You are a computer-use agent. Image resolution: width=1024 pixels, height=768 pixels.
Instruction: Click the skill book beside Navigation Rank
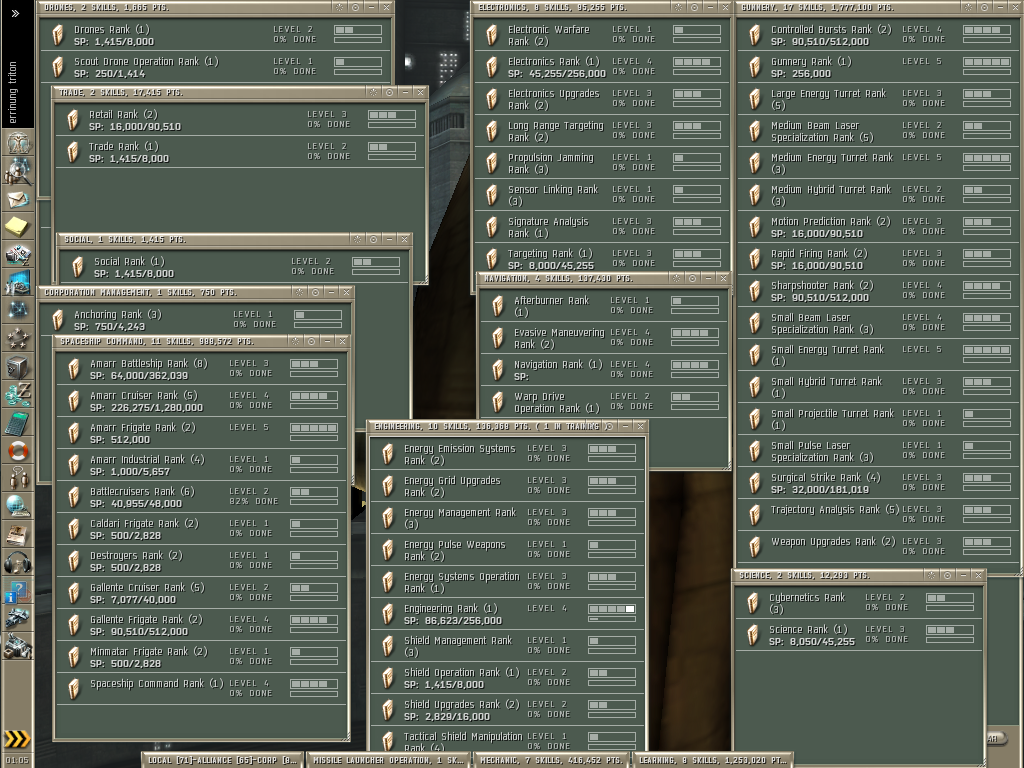(x=498, y=370)
